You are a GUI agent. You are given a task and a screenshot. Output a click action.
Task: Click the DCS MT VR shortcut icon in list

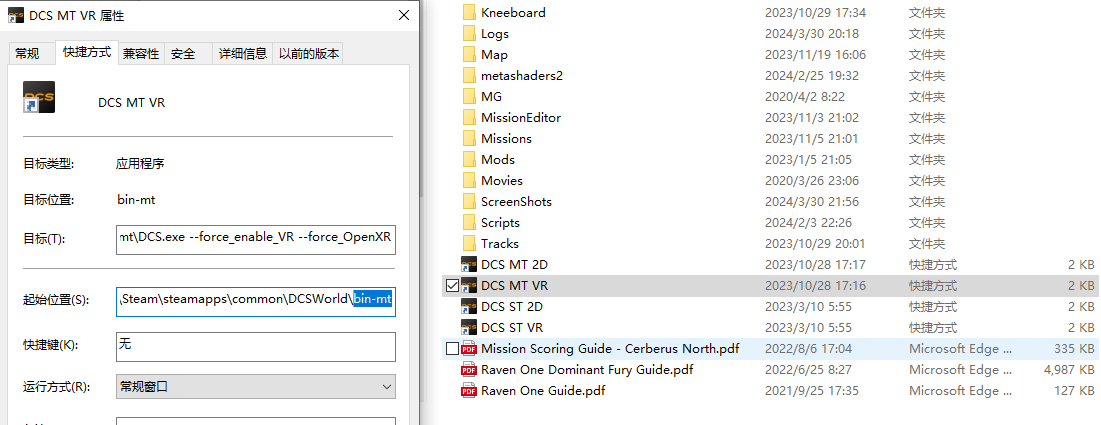tap(469, 286)
